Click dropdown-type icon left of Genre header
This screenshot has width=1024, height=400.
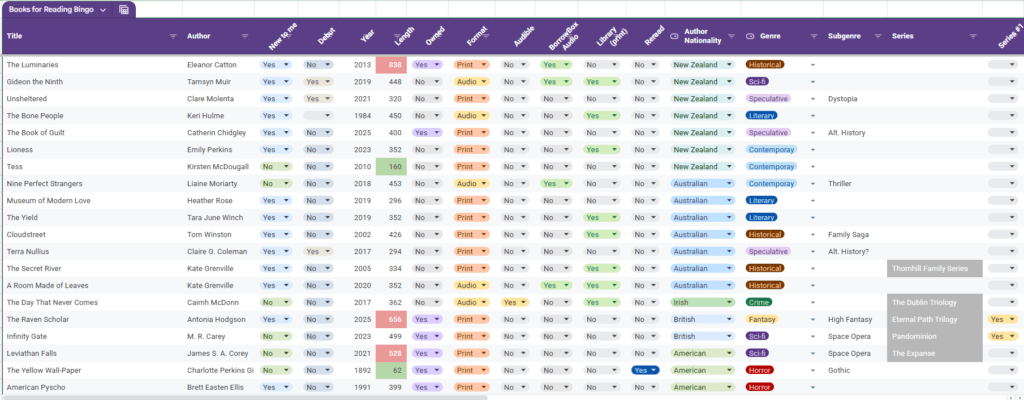(750, 36)
